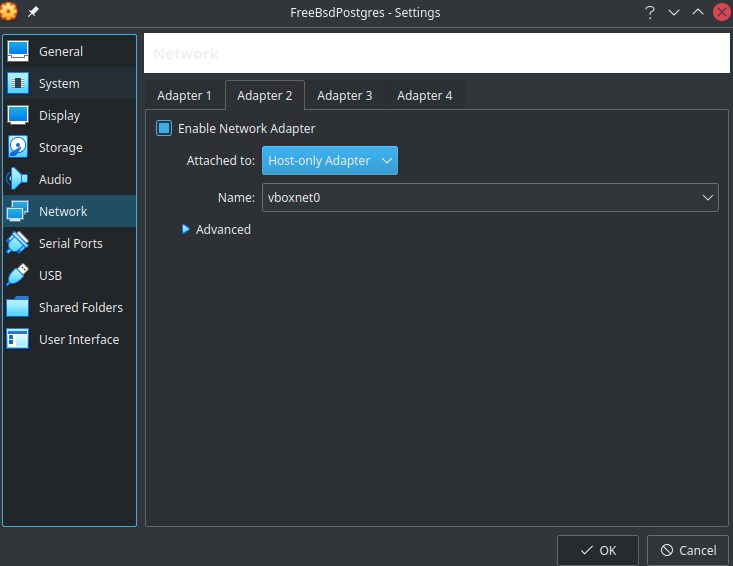The height and width of the screenshot is (566, 733).
Task: Click the User Interface window icon
Action: click(18, 339)
